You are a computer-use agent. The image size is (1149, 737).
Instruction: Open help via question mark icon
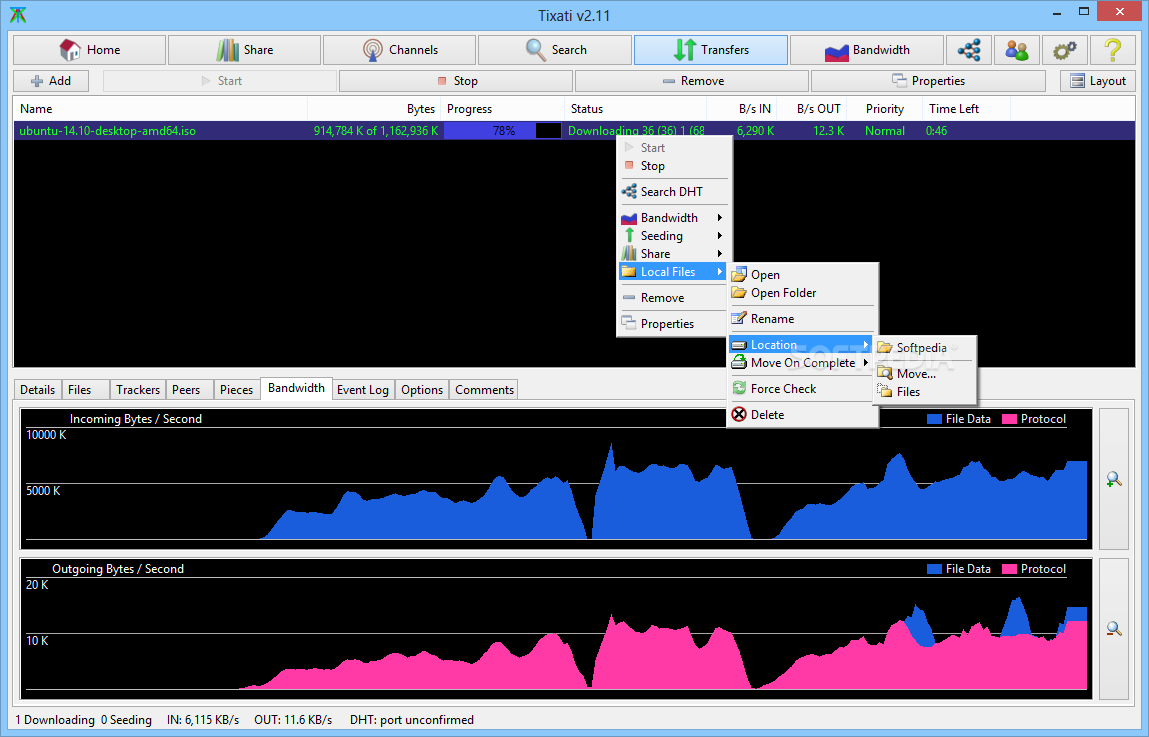(1112, 50)
